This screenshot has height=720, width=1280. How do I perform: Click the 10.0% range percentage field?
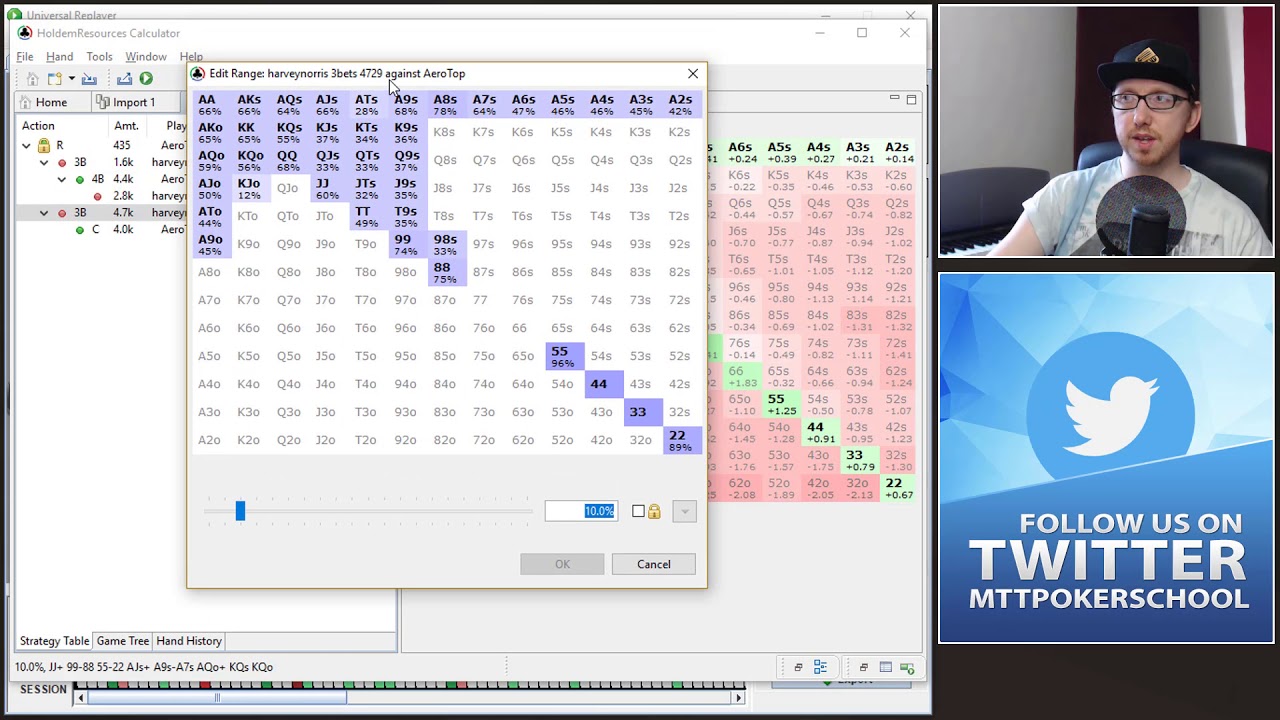pyautogui.click(x=581, y=511)
